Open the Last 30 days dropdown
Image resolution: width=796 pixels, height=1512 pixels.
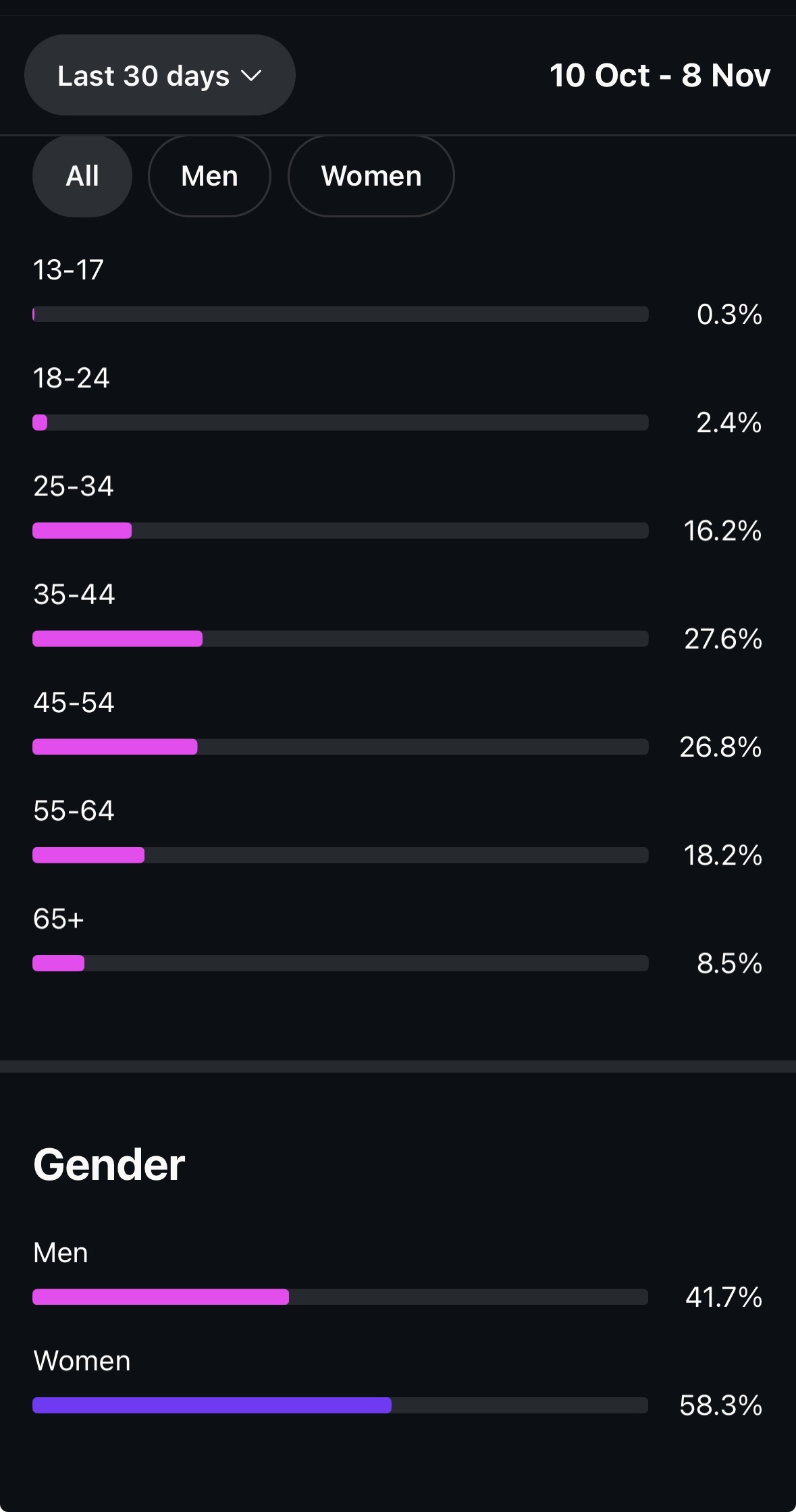(x=159, y=75)
